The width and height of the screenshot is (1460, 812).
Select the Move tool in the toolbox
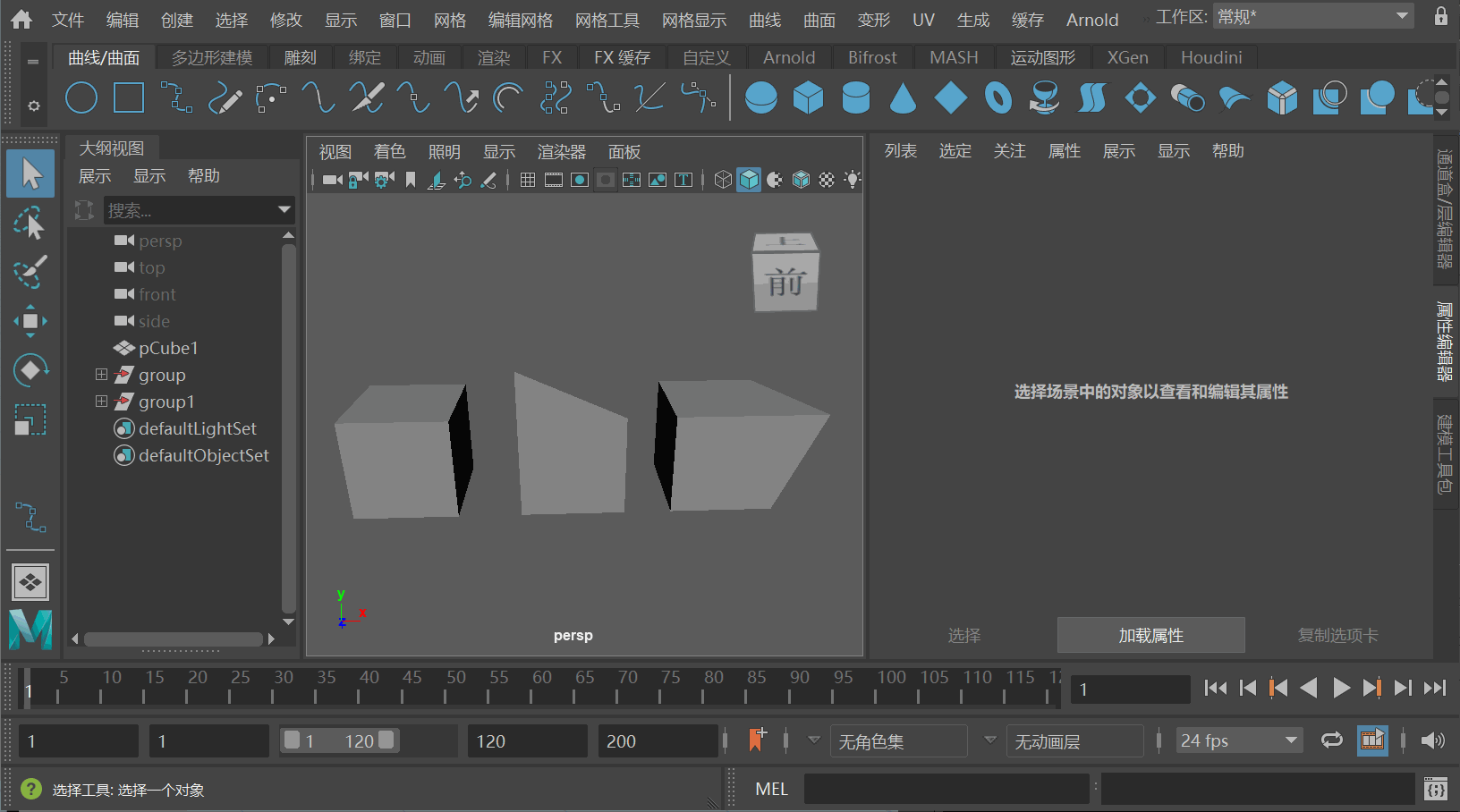tap(30, 321)
